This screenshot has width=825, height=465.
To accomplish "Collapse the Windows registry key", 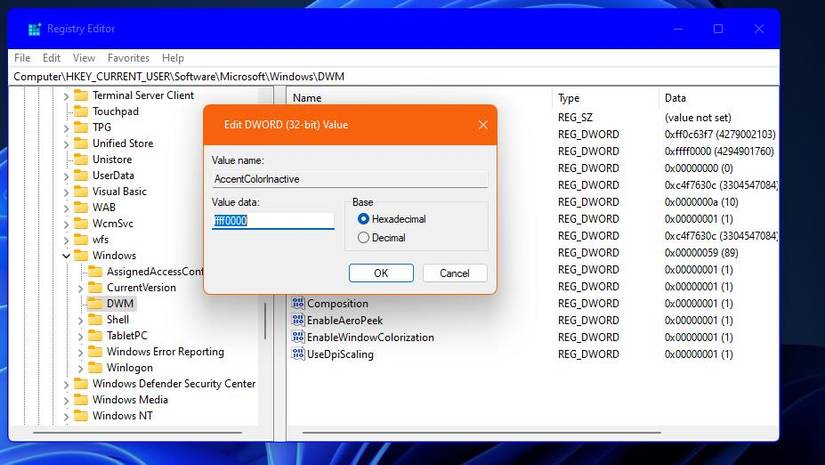I will [66, 256].
